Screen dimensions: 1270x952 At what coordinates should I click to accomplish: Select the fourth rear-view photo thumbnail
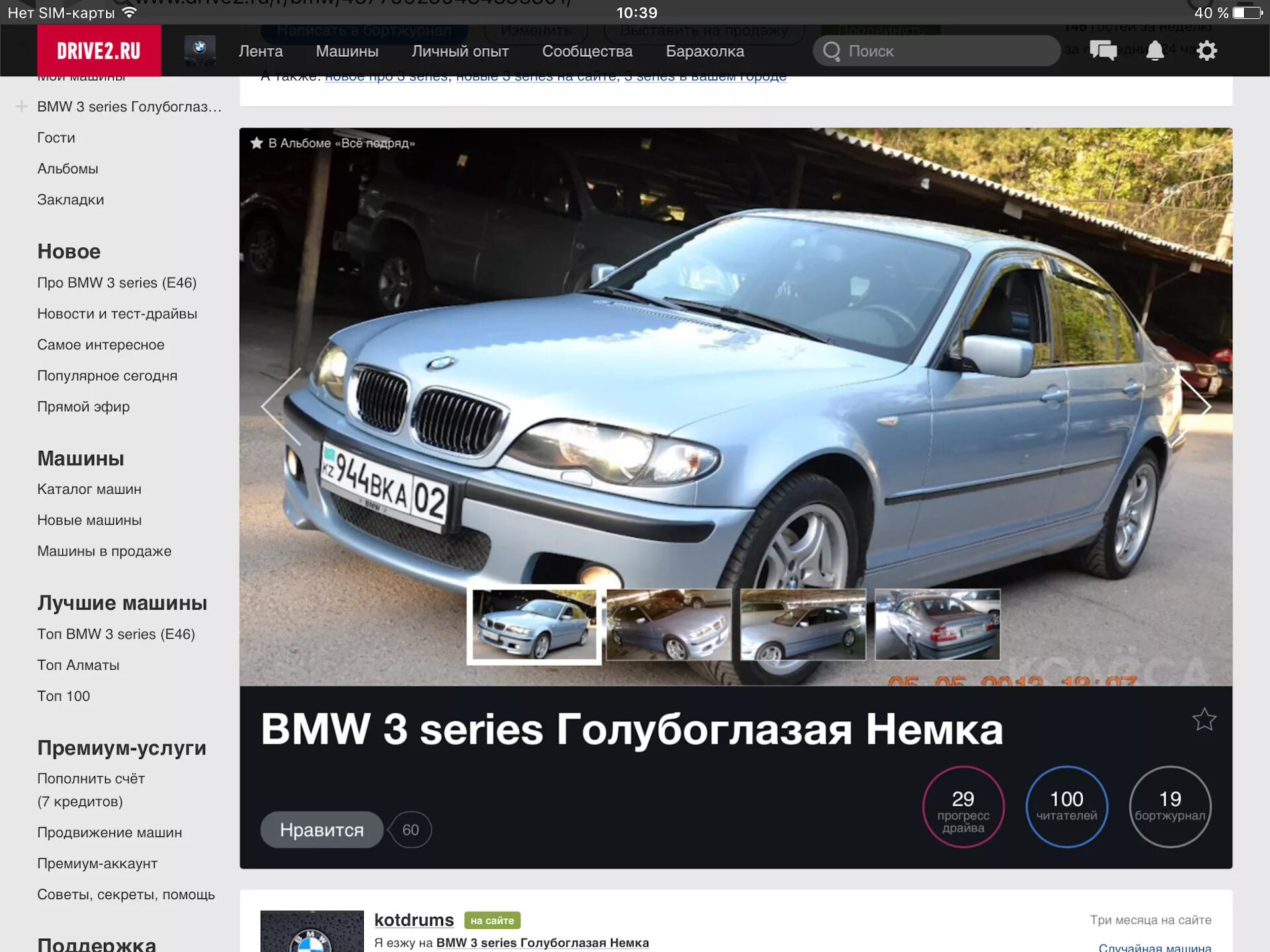pos(937,625)
